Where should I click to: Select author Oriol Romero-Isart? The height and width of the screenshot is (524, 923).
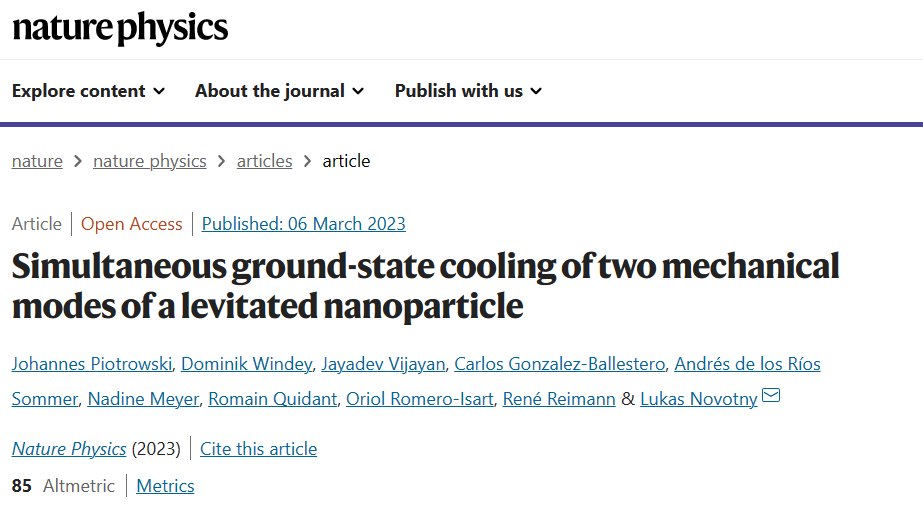click(420, 399)
